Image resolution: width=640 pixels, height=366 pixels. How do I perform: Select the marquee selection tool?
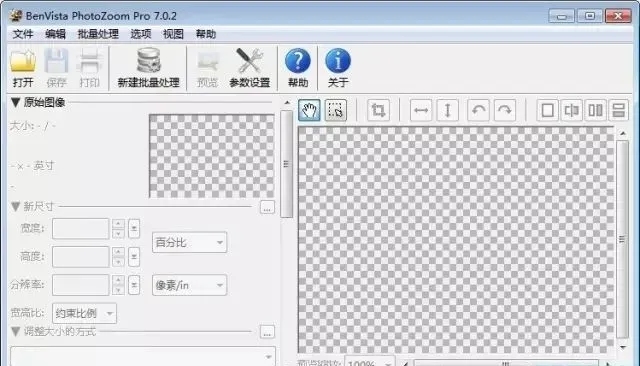[x=336, y=110]
